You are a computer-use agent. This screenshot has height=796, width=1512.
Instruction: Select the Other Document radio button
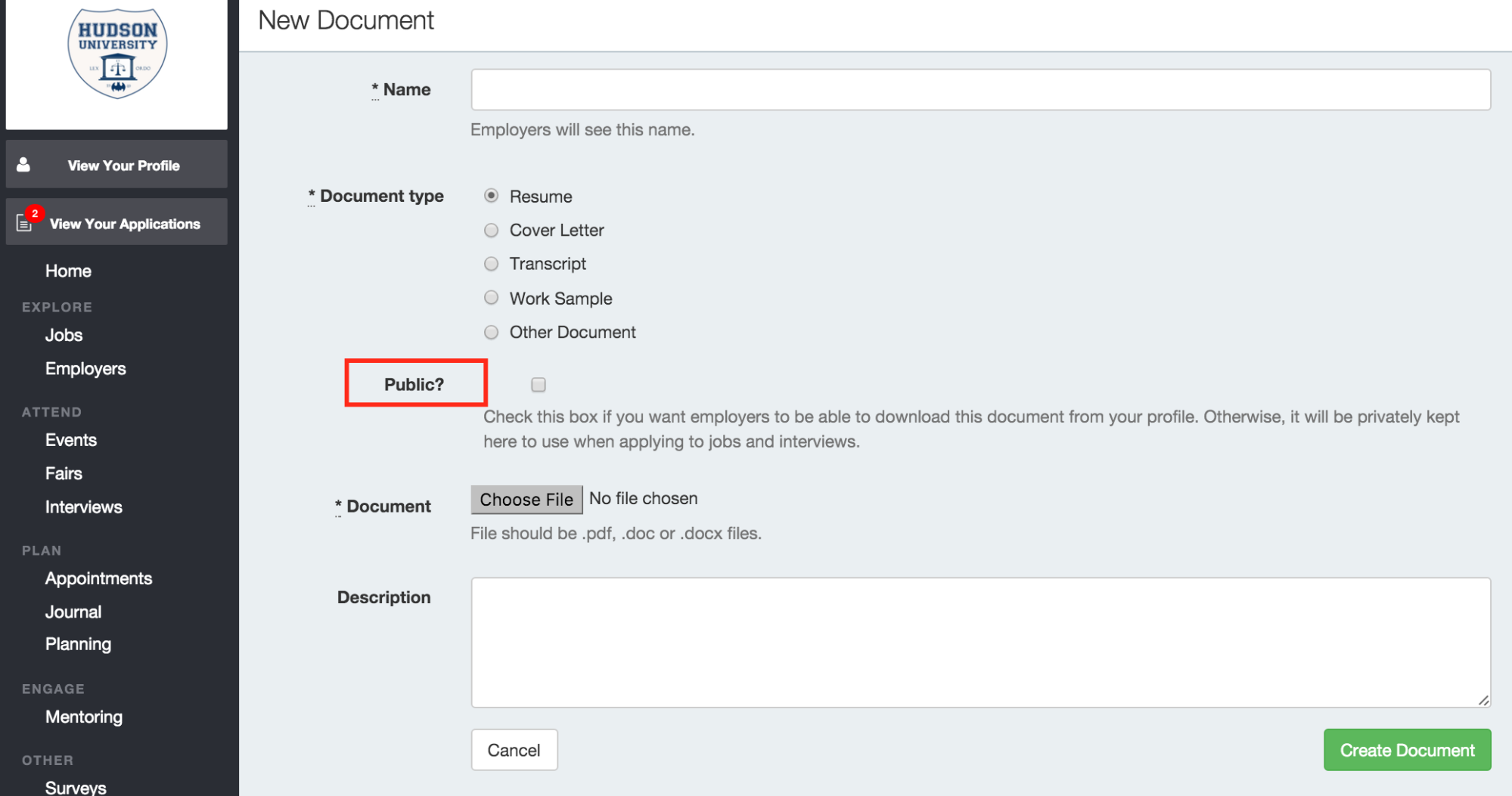(492, 332)
